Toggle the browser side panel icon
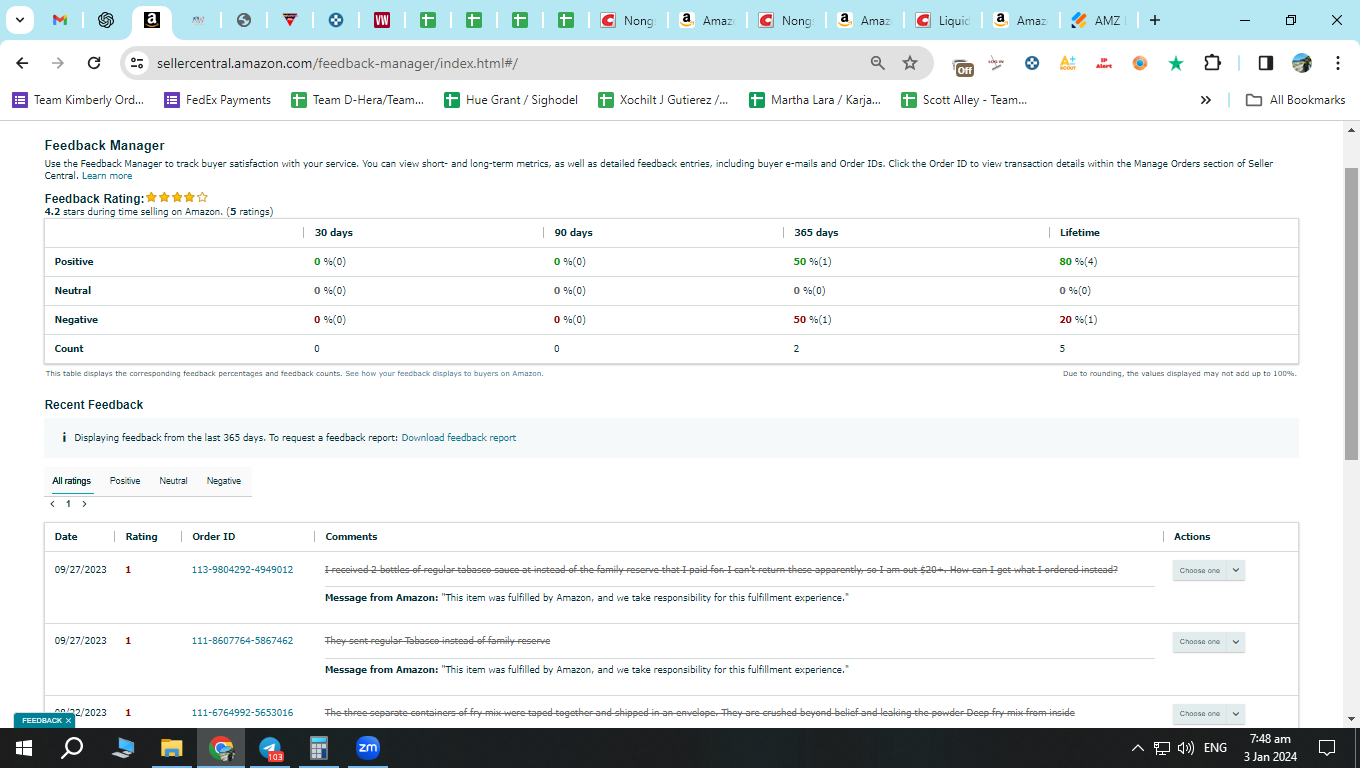Viewport: 1360px width, 768px height. pos(1265,63)
